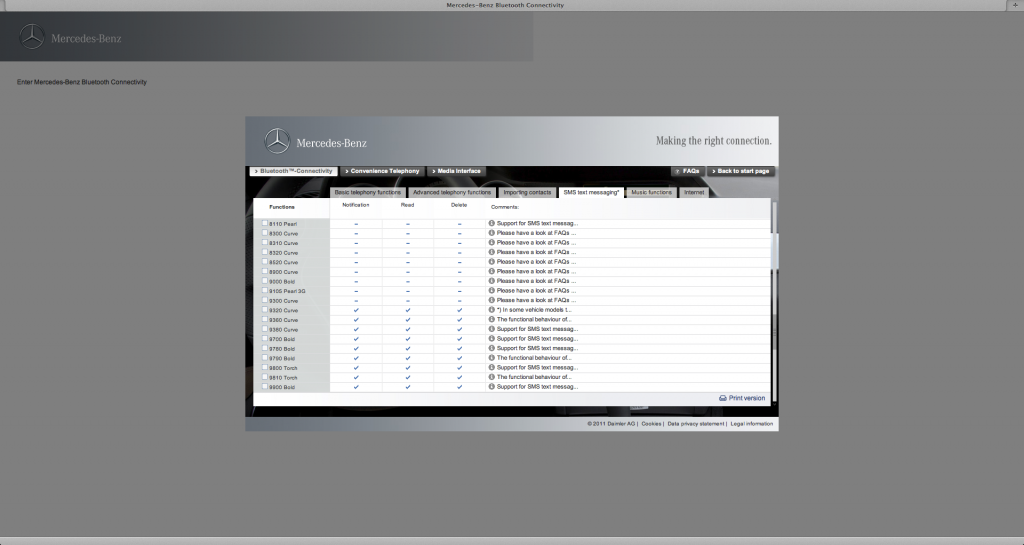Click the info icon in the 8300 Curve row
Image resolution: width=1024 pixels, height=545 pixels.
tap(492, 233)
